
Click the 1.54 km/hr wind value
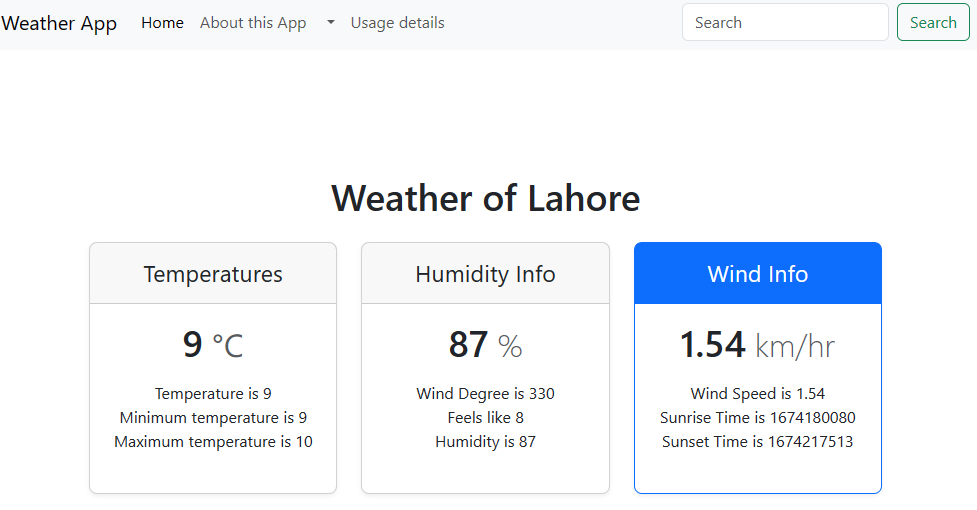757,345
